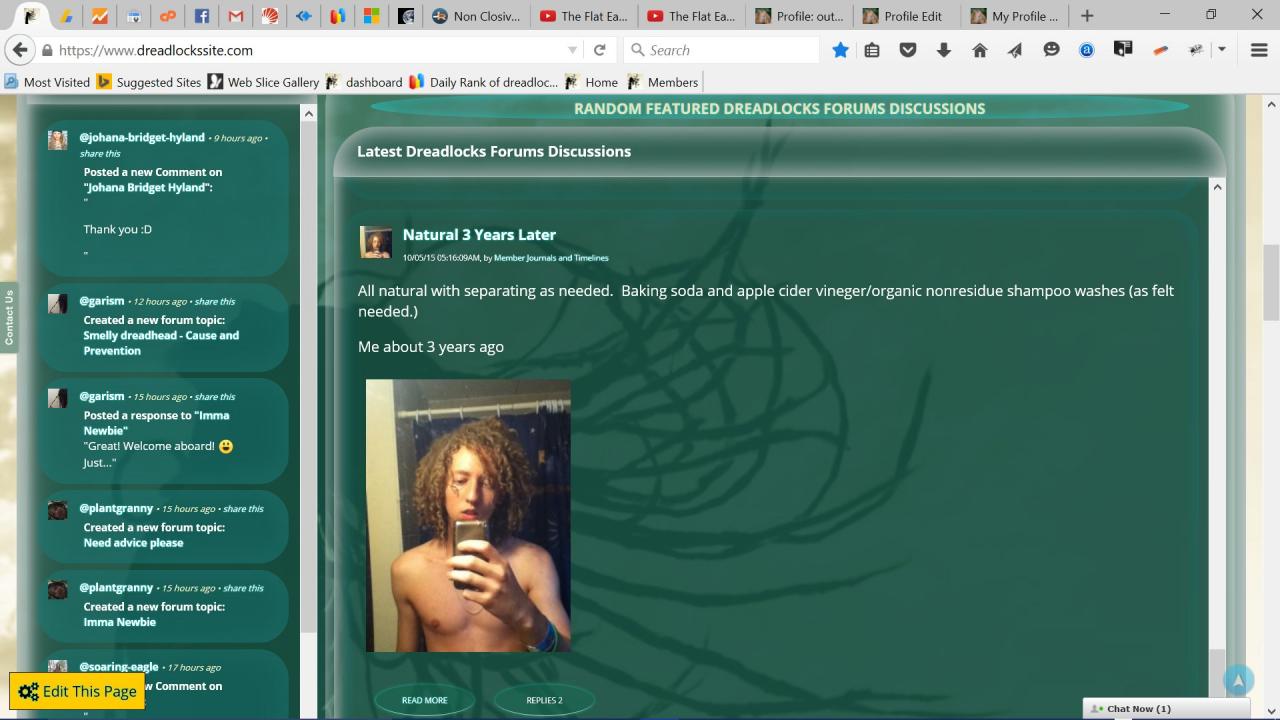Open the Downloads arrow panel

944,50
